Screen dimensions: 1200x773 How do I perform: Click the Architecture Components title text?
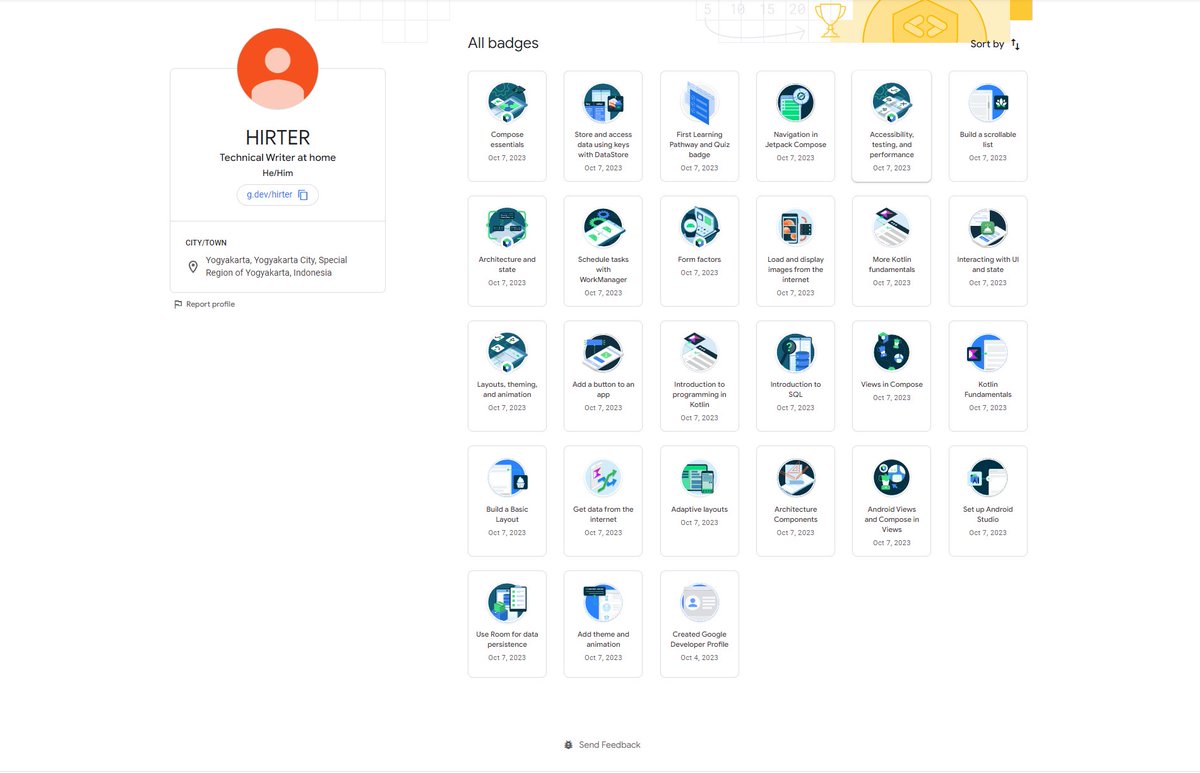[795, 515]
